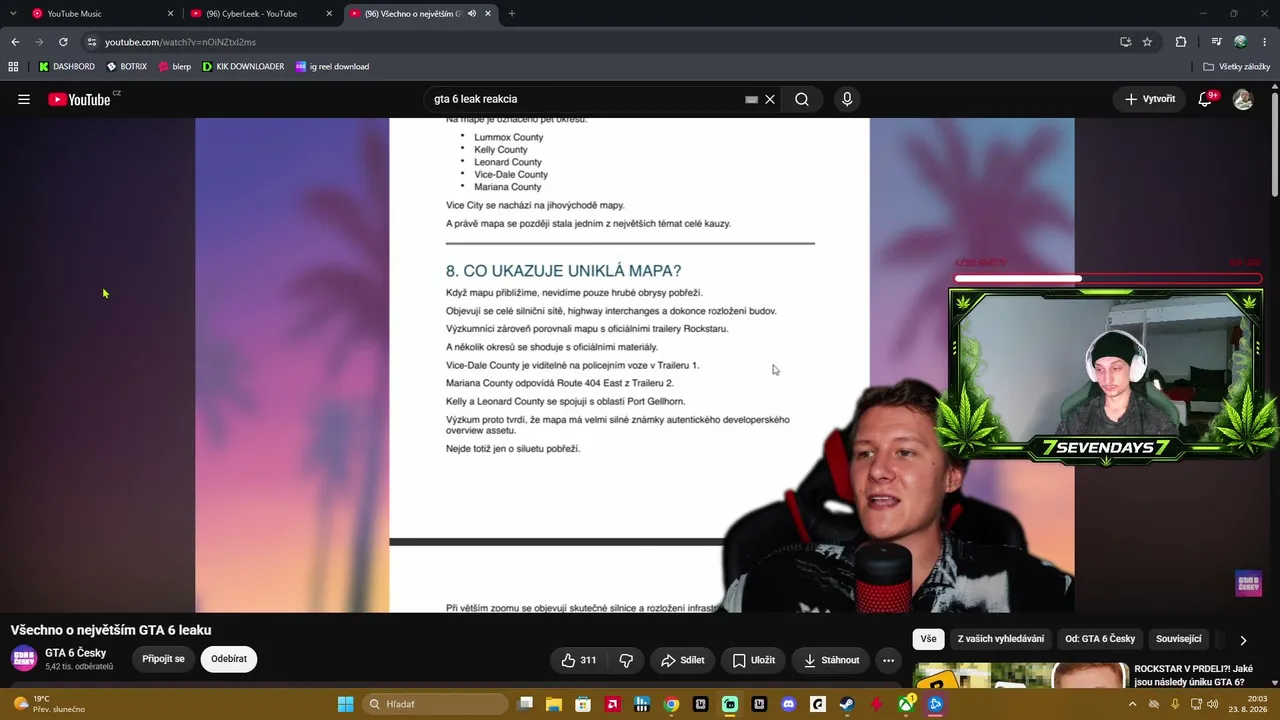This screenshot has width=1280, height=720.
Task: Open the YouTube account avatar menu
Action: 1243,99
